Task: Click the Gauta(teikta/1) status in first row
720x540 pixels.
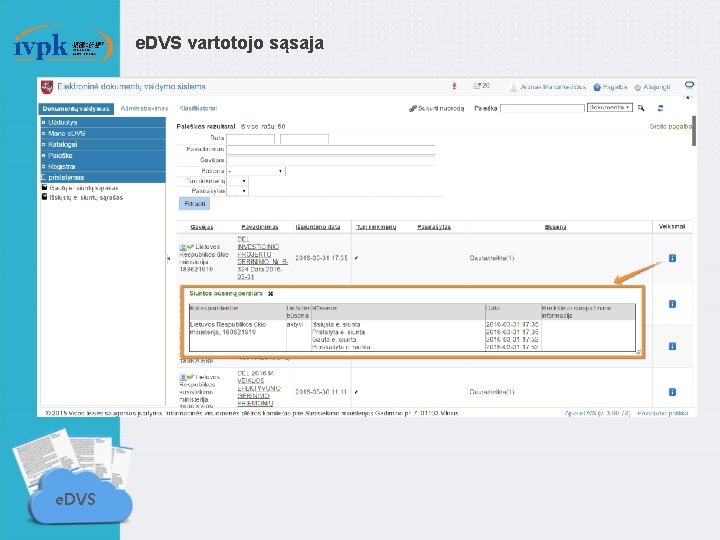Action: [x=492, y=258]
